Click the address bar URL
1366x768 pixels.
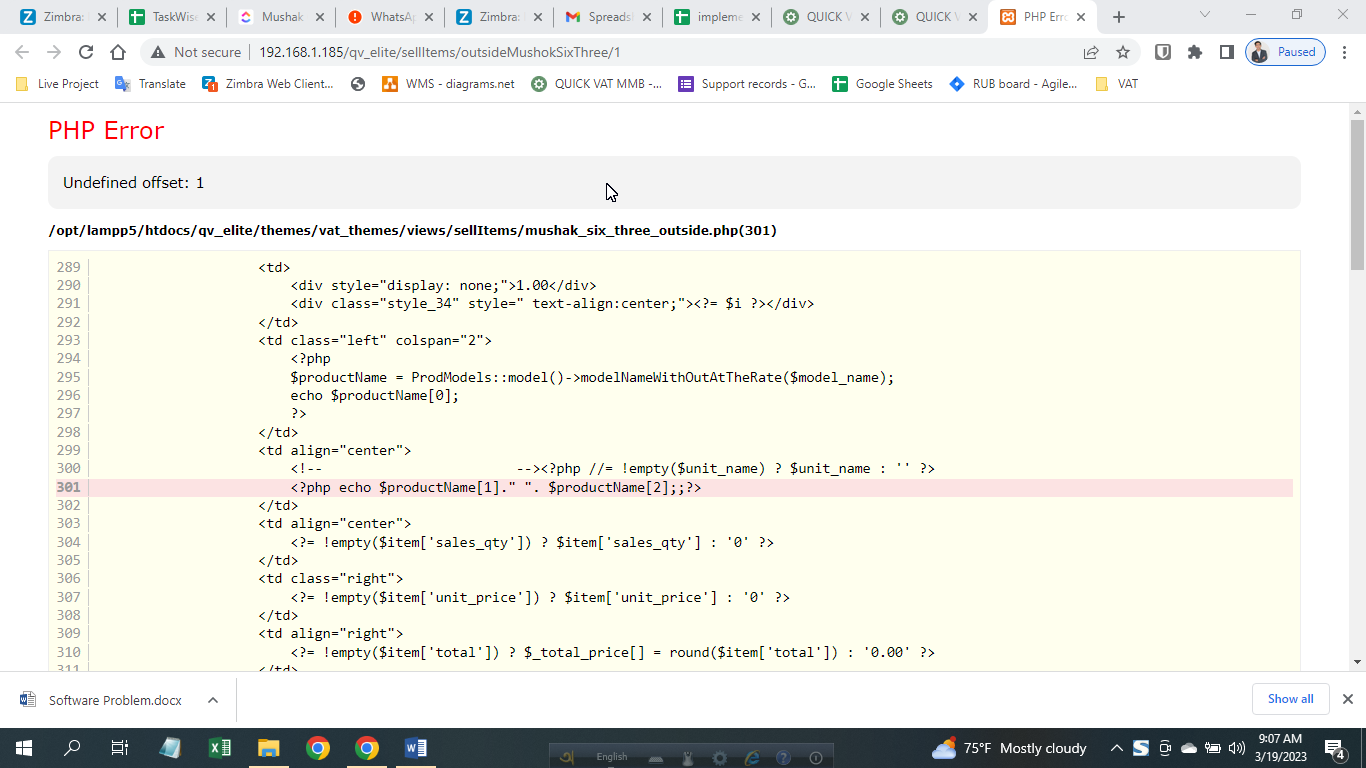[440, 52]
